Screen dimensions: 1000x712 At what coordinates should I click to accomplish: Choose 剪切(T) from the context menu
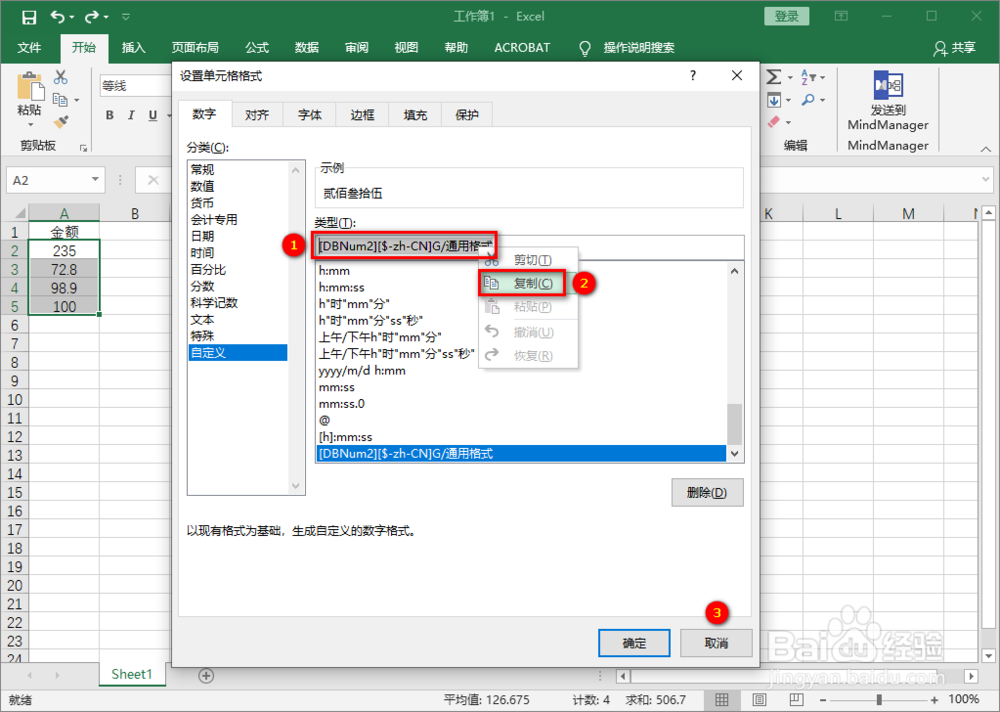529,260
